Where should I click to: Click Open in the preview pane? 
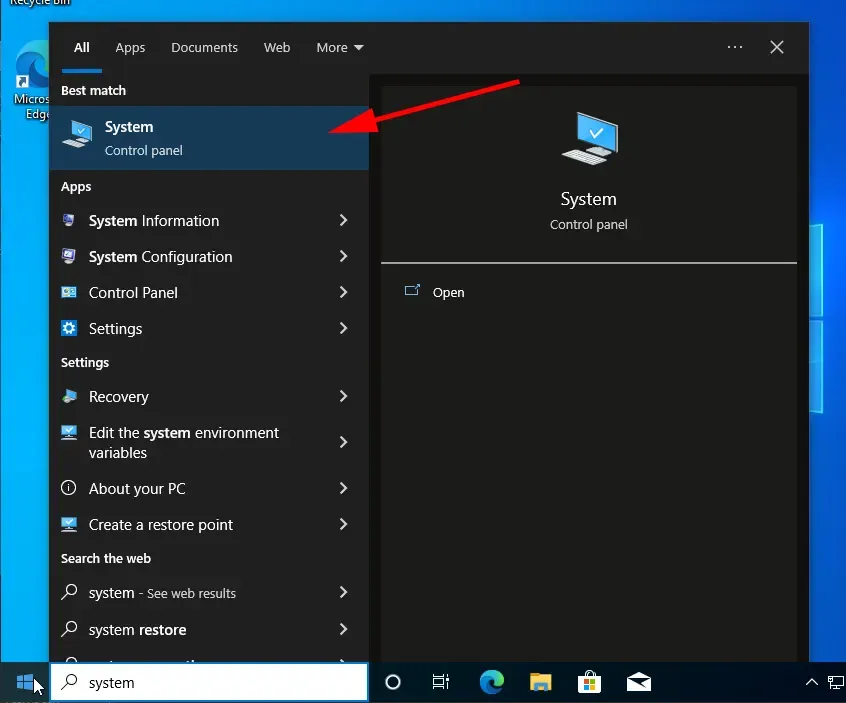coord(448,292)
